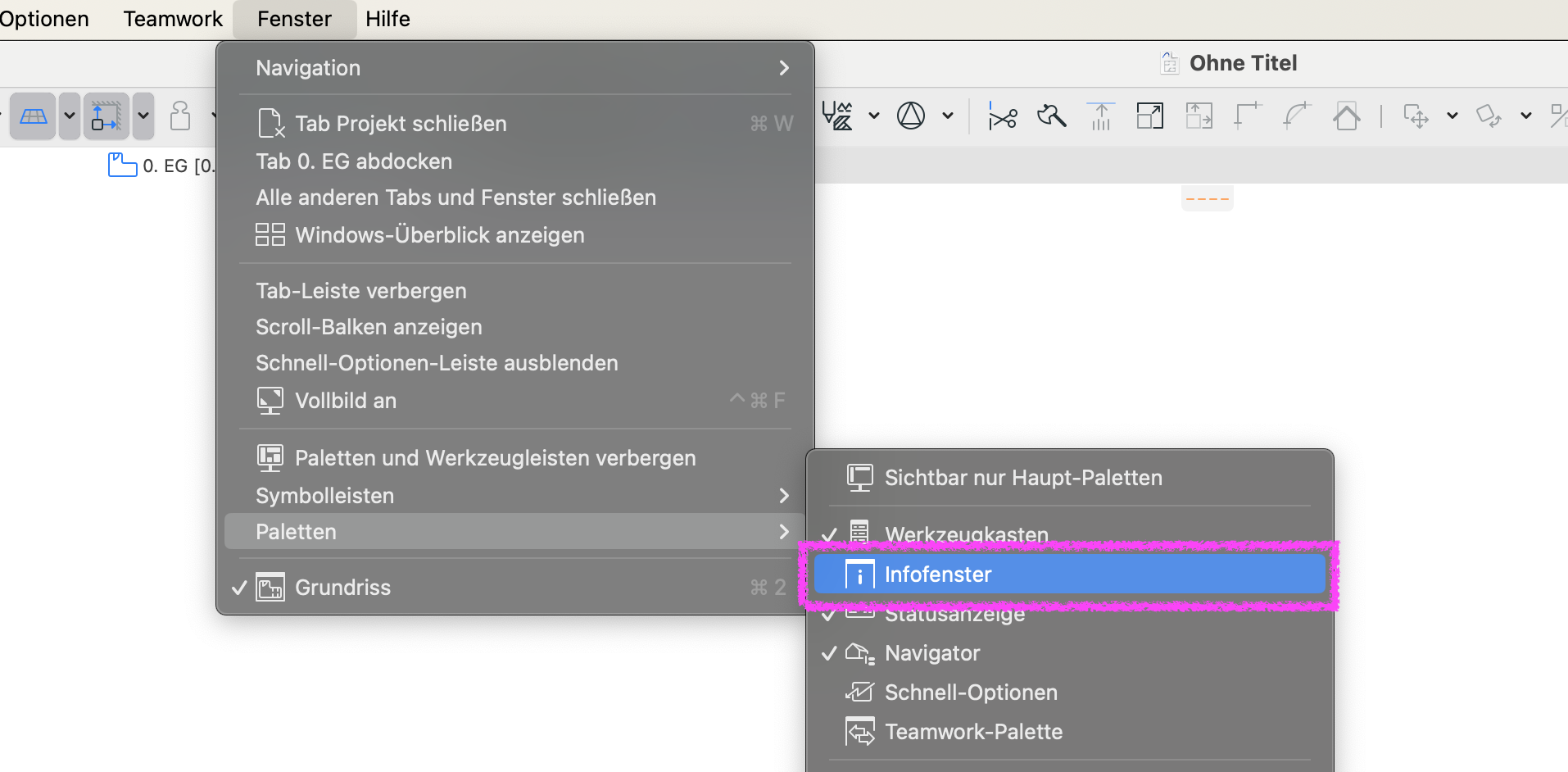The image size is (1568, 772).
Task: Open dropdown next to hatch check icon
Action: [x=874, y=116]
